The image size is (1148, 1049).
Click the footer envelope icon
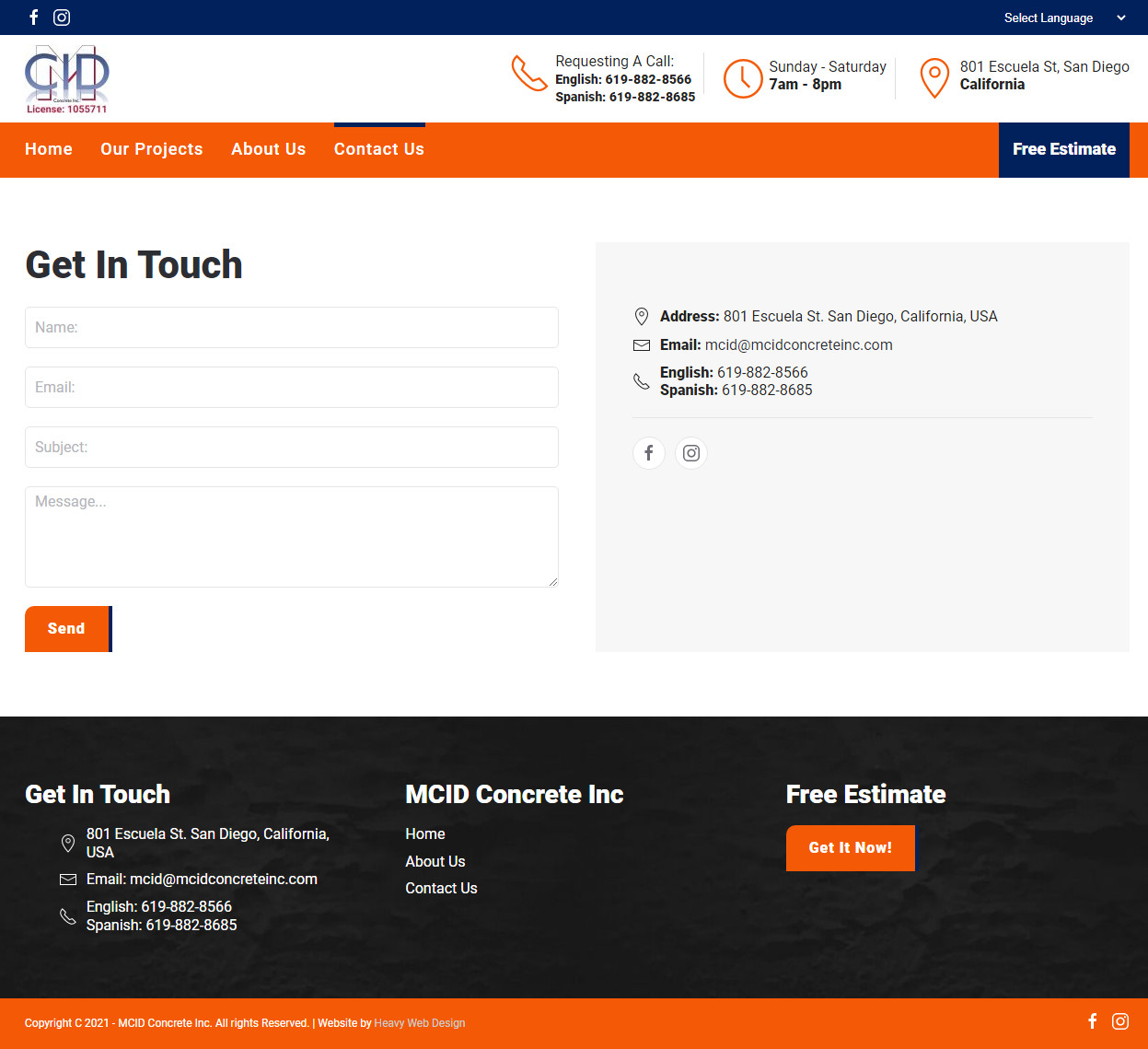pos(68,880)
